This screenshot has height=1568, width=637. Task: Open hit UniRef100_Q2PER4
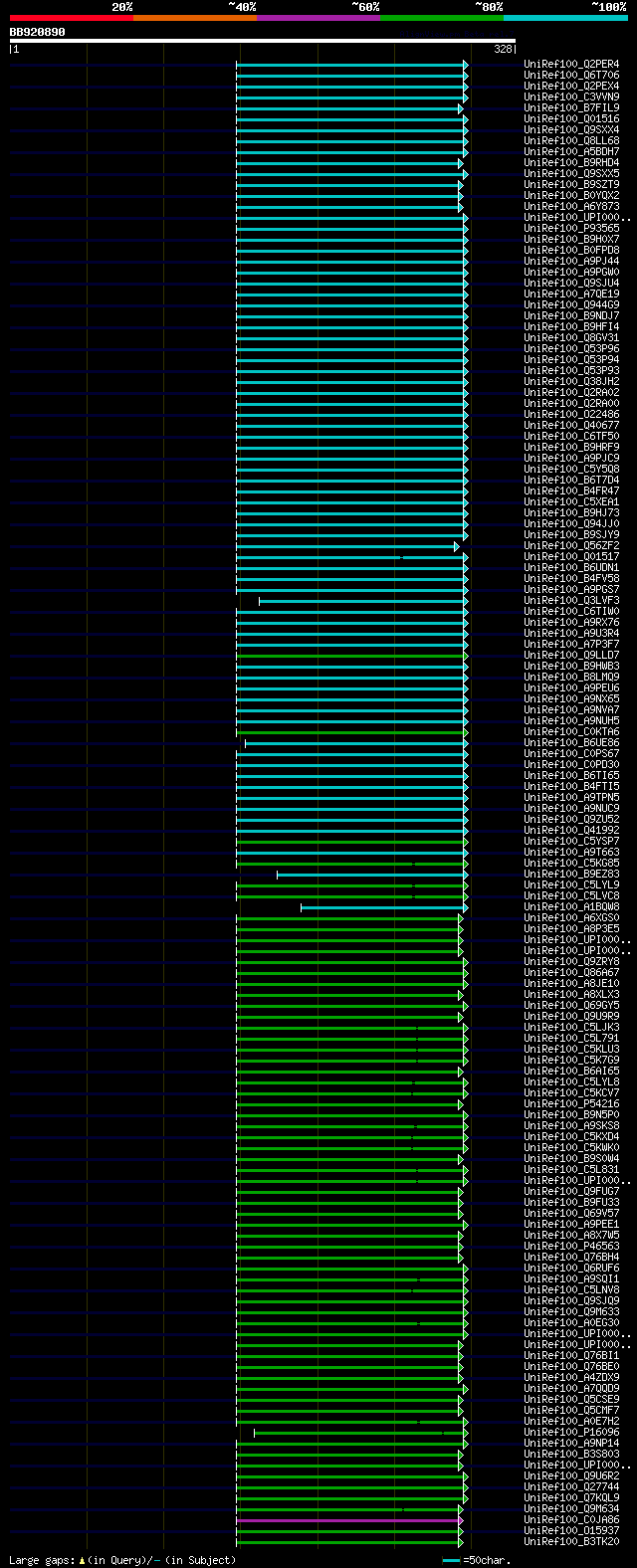coord(571,65)
